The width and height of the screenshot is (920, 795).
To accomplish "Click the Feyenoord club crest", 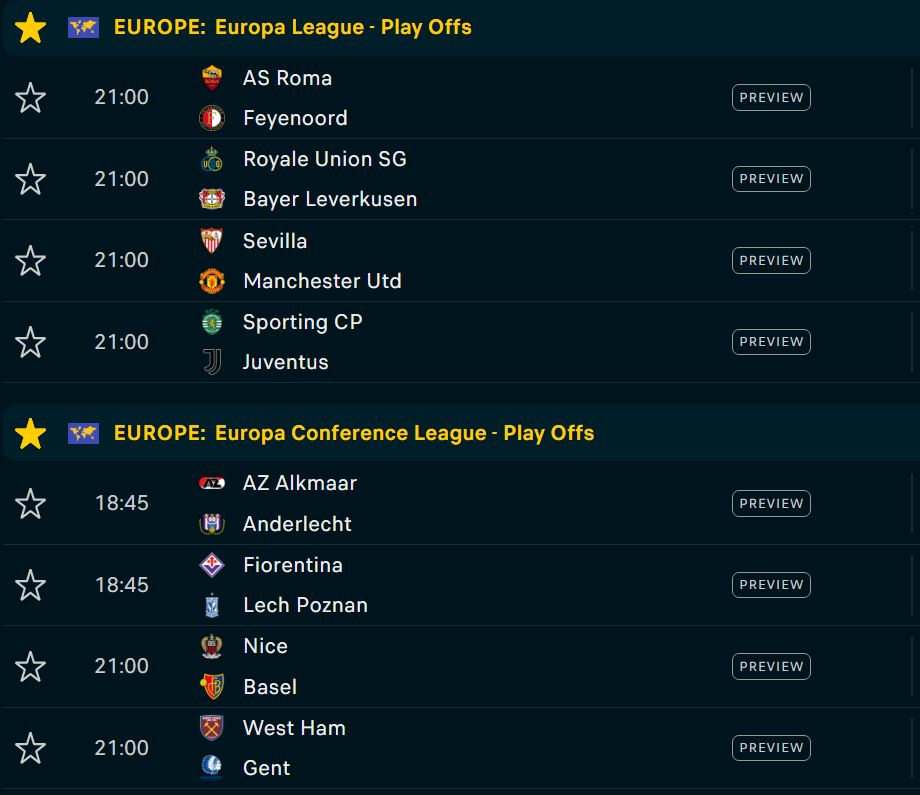I will (x=212, y=118).
